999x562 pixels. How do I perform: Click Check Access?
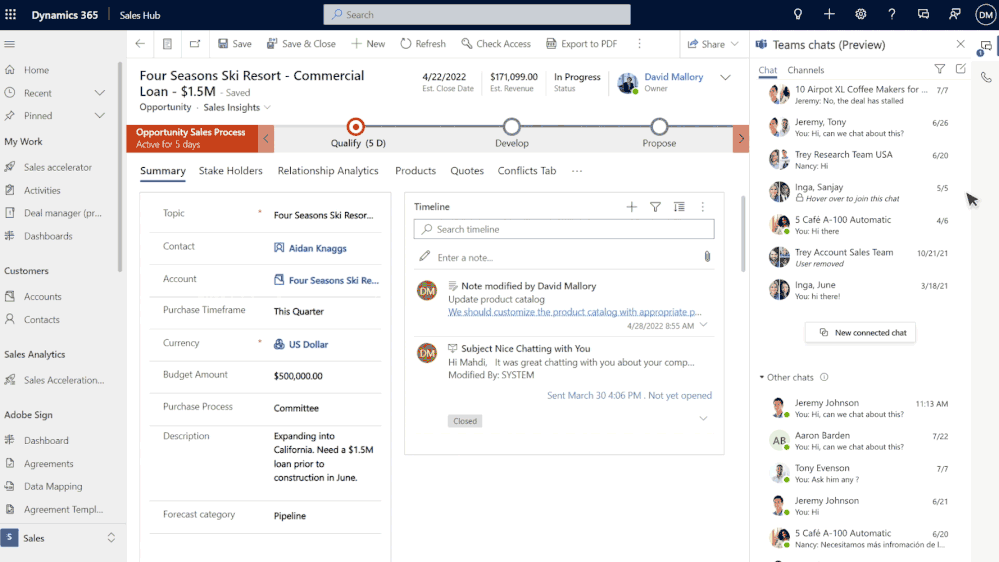point(496,43)
